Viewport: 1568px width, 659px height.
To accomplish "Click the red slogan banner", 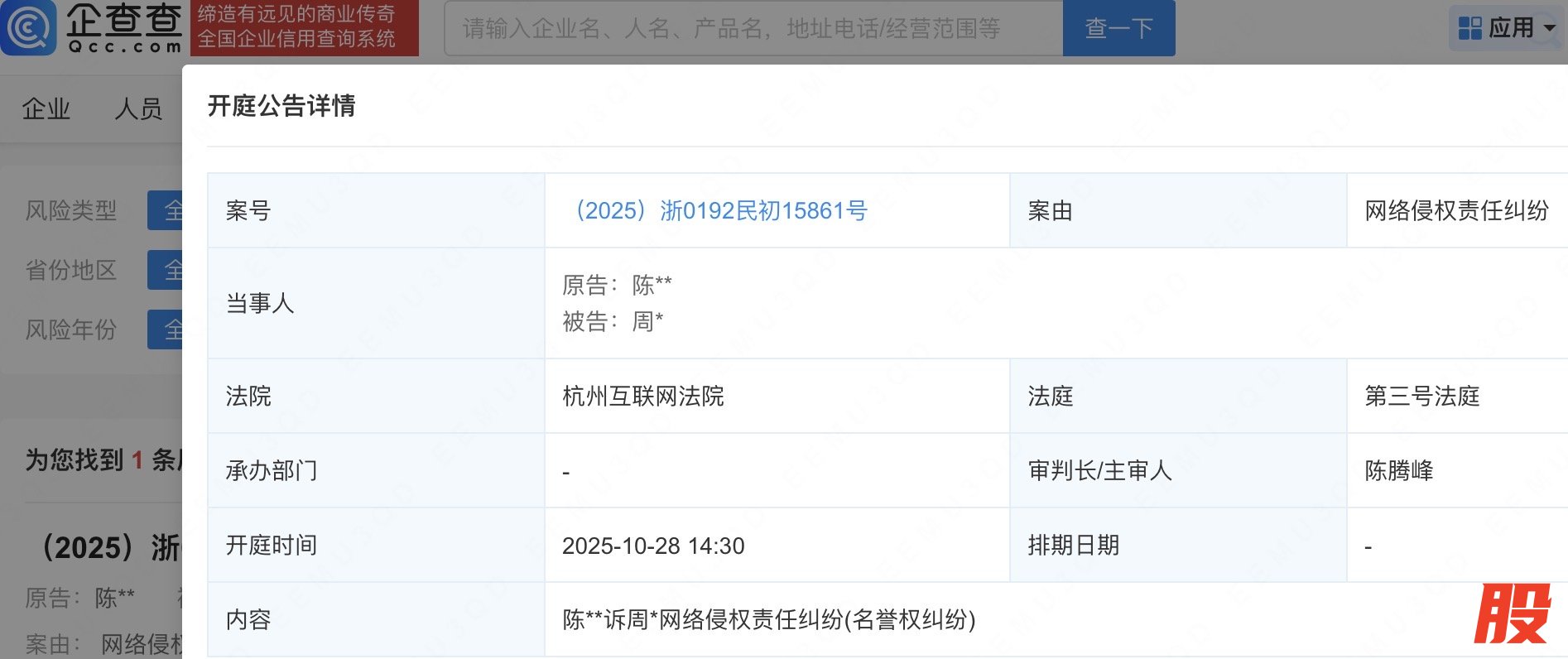I will 304,27.
